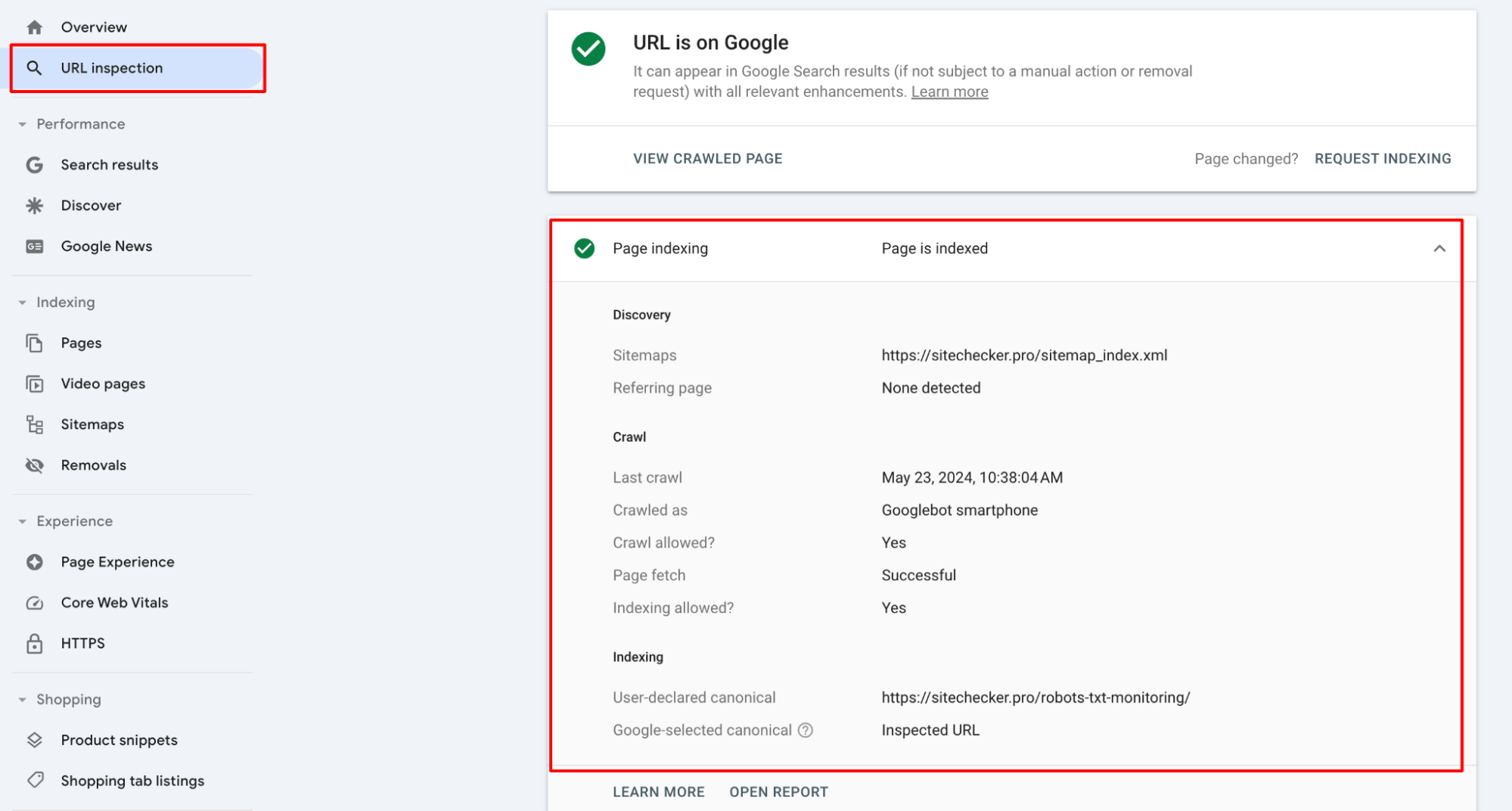Click the Google-selected canonical help icon

pos(806,730)
